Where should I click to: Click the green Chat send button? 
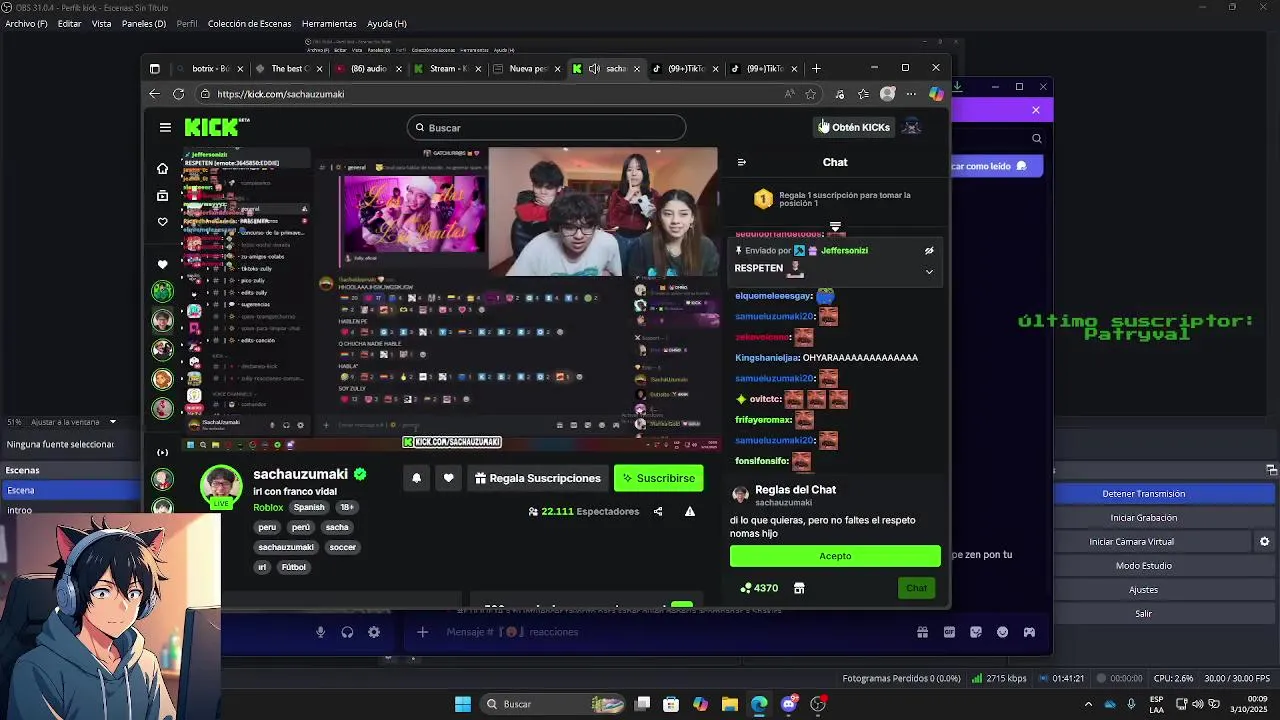pyautogui.click(x=916, y=588)
